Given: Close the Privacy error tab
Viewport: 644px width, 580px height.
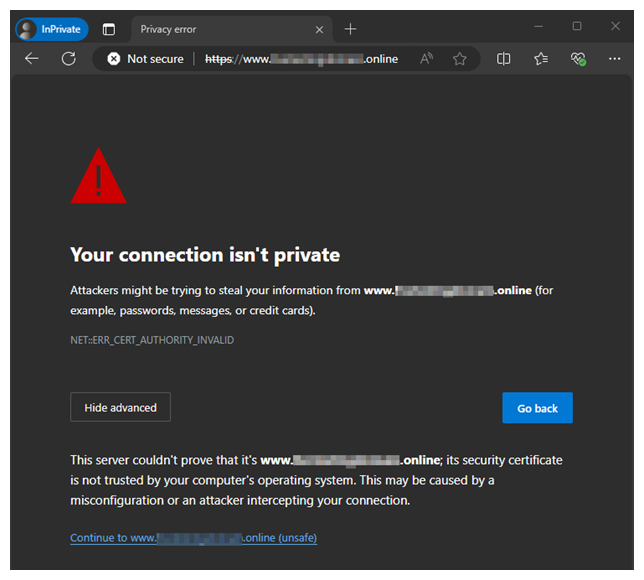Looking at the screenshot, I should click(x=320, y=29).
